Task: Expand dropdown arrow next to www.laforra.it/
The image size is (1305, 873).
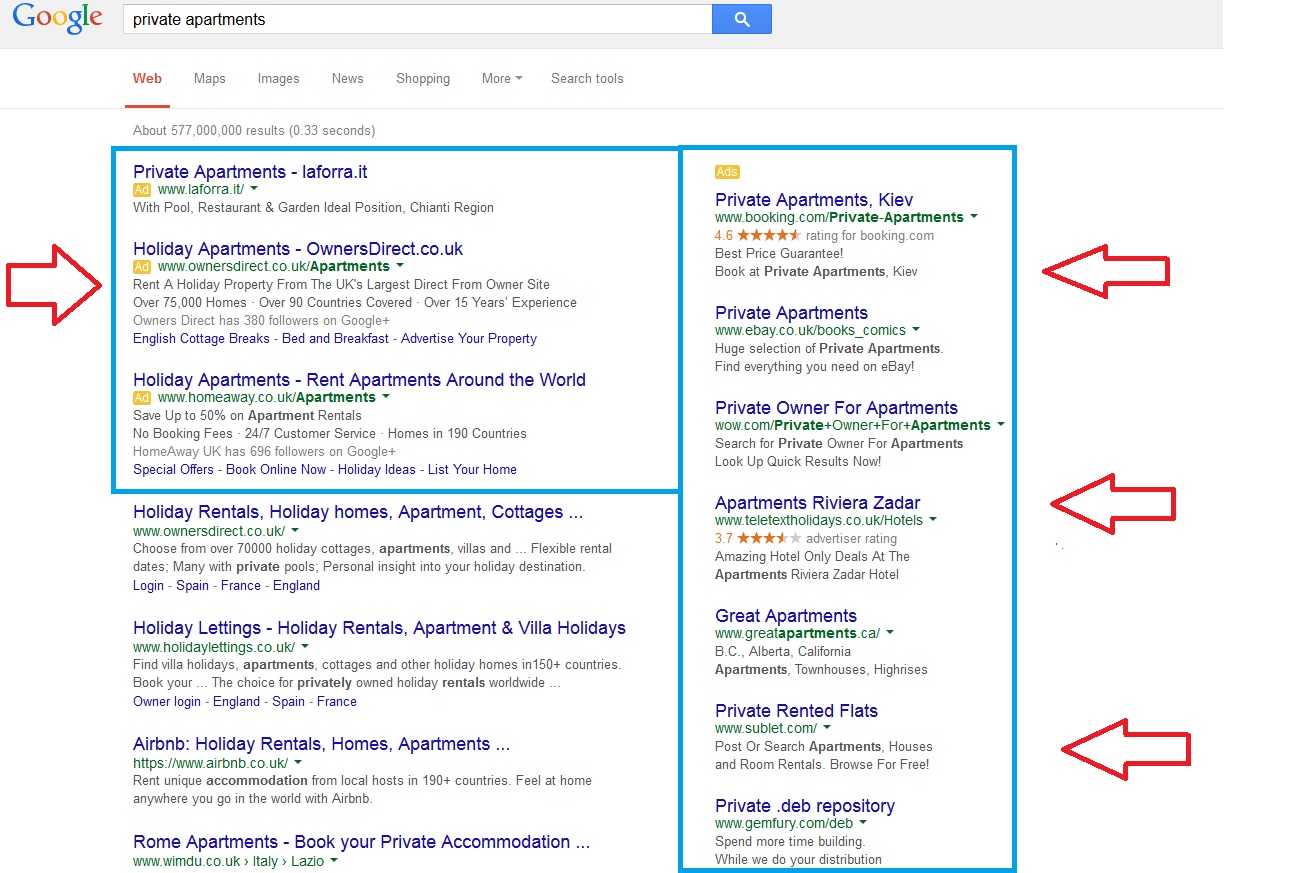Action: pos(254,188)
